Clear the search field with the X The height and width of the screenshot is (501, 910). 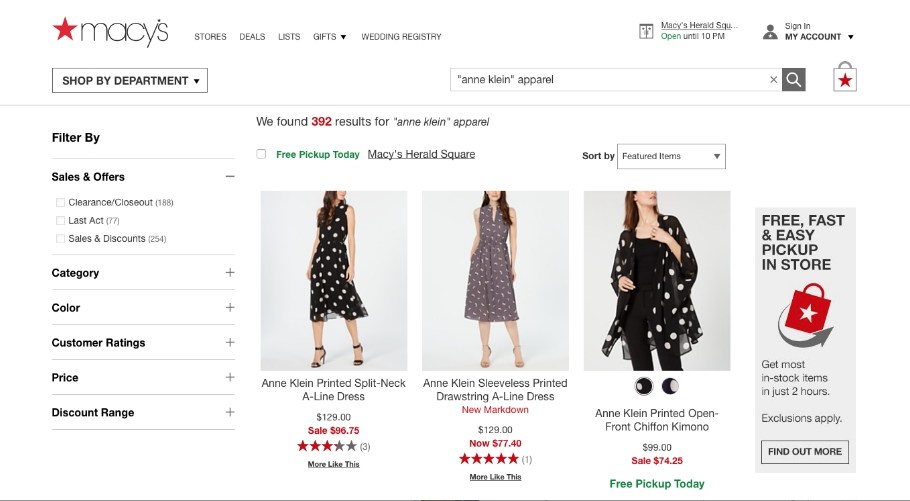(773, 80)
